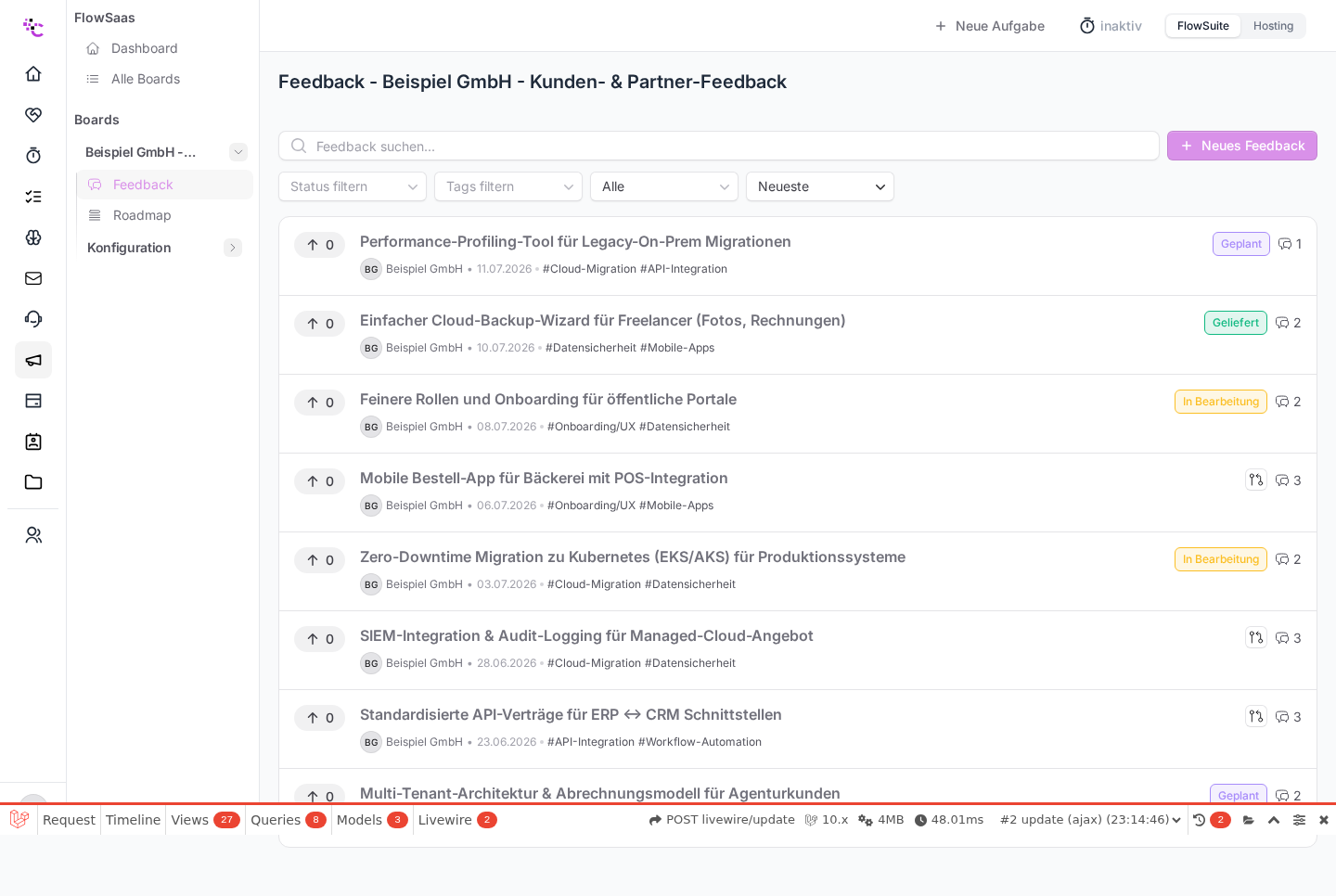The image size is (1336, 896).
Task: Open the brain icon in left rail
Action: coord(33,237)
